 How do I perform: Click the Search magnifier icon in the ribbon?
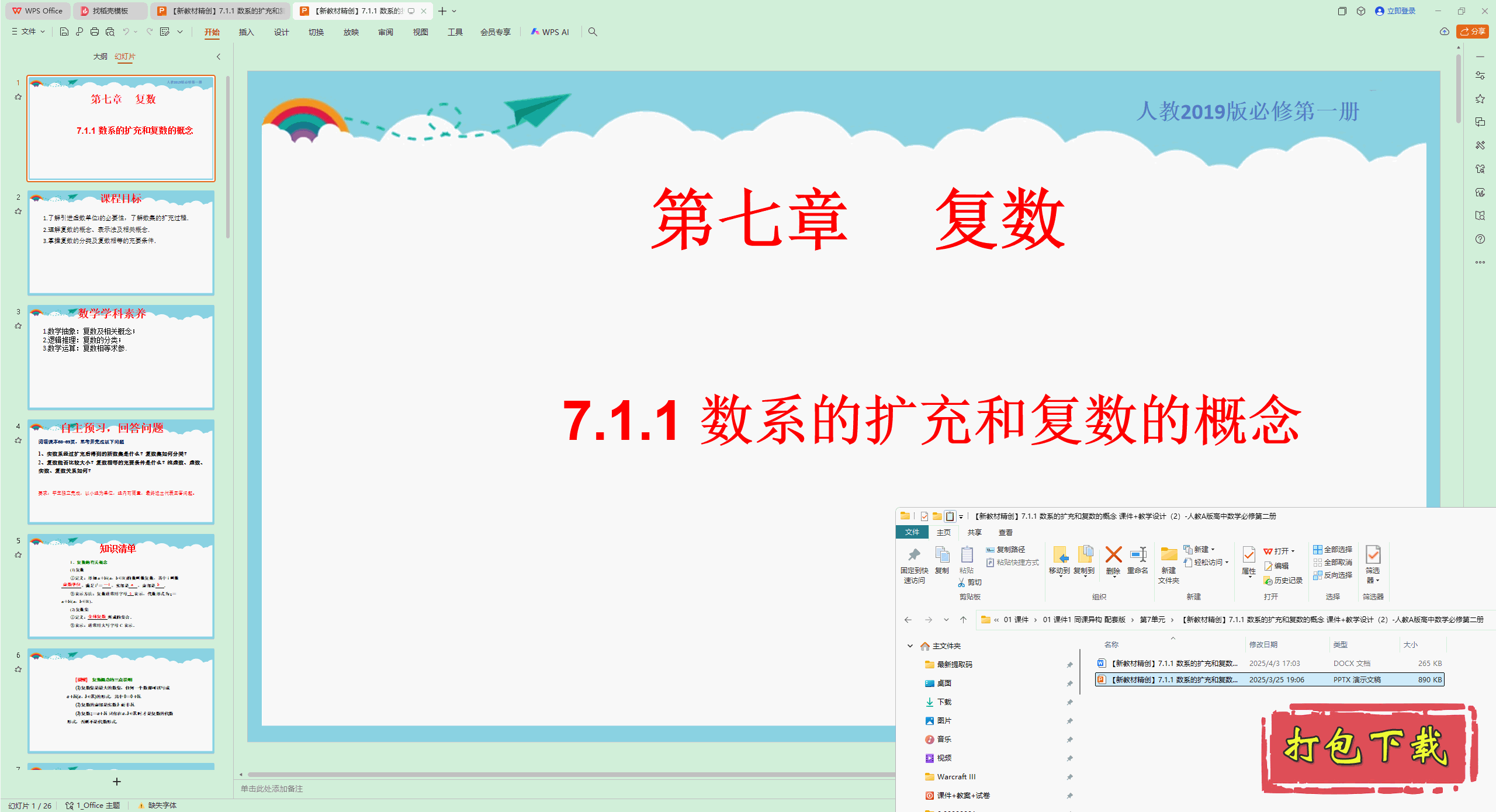click(593, 32)
